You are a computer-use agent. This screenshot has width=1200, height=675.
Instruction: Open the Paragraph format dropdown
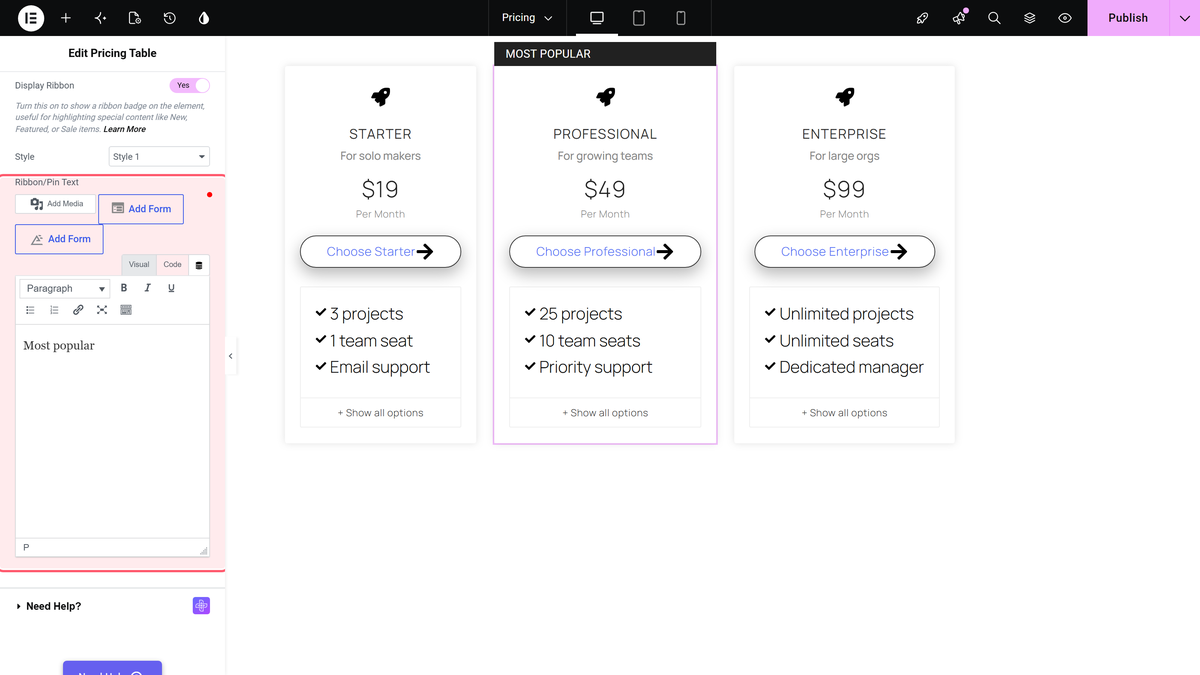coord(65,288)
